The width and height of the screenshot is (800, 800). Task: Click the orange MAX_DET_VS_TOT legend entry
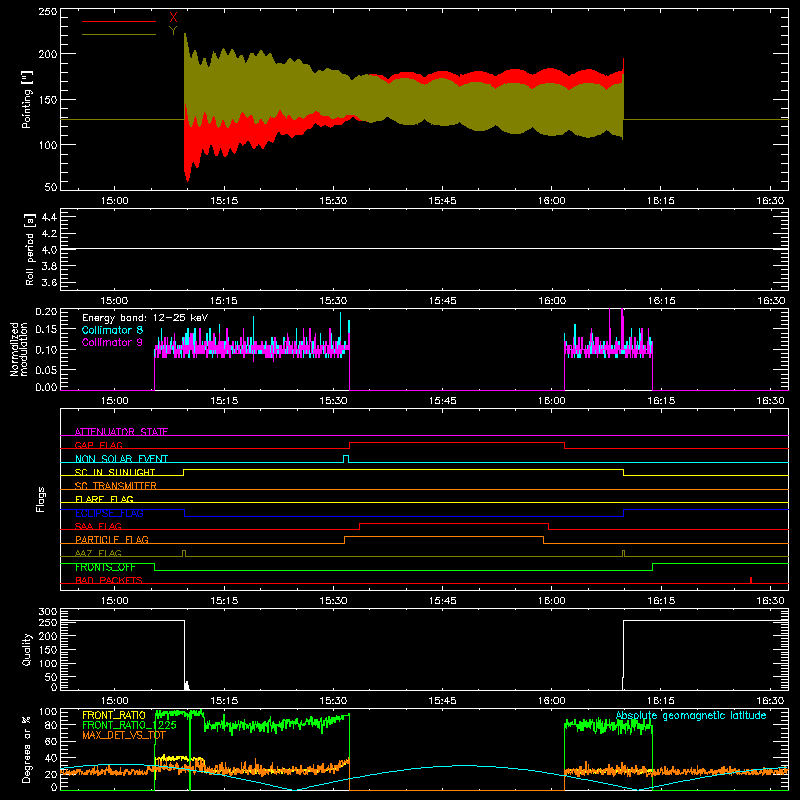click(124, 735)
